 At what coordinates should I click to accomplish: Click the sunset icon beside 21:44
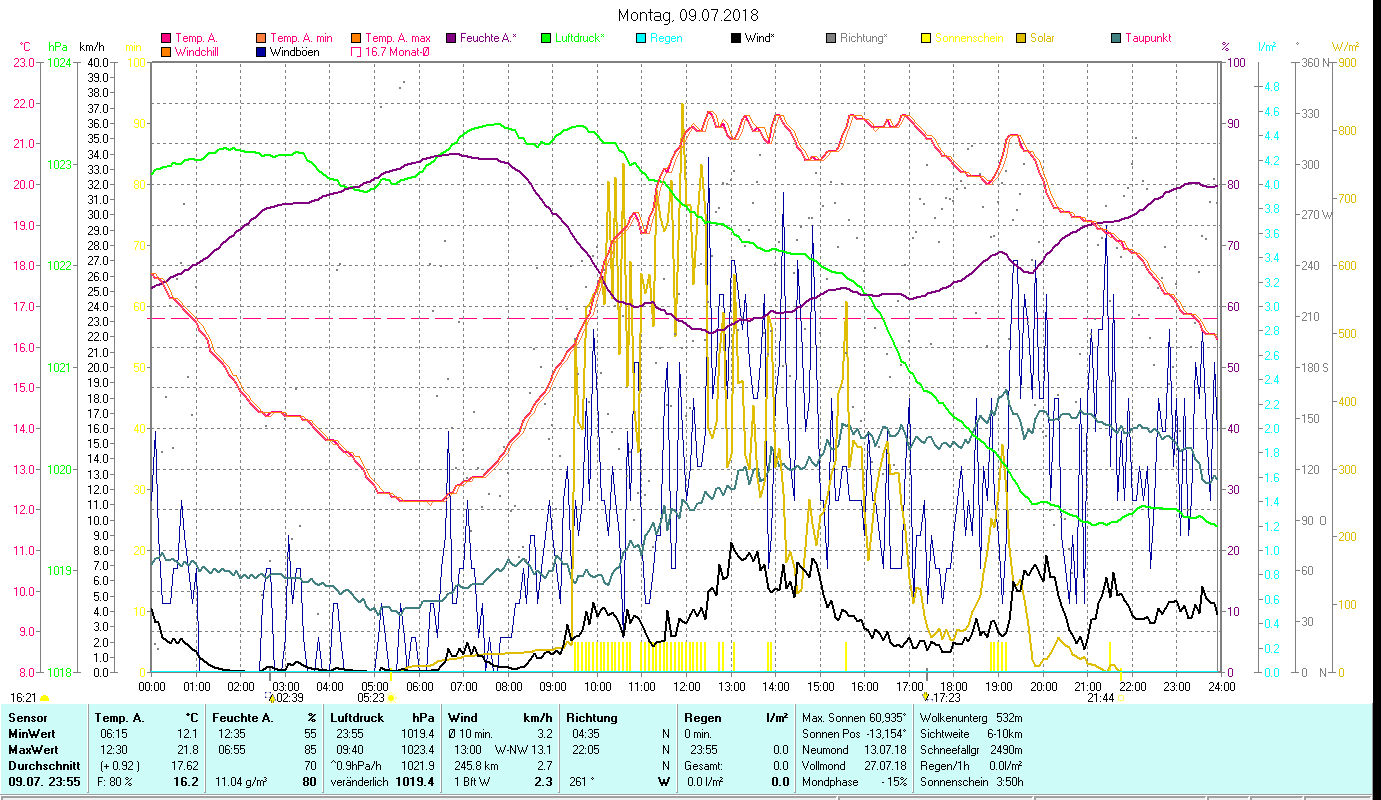[1119, 698]
